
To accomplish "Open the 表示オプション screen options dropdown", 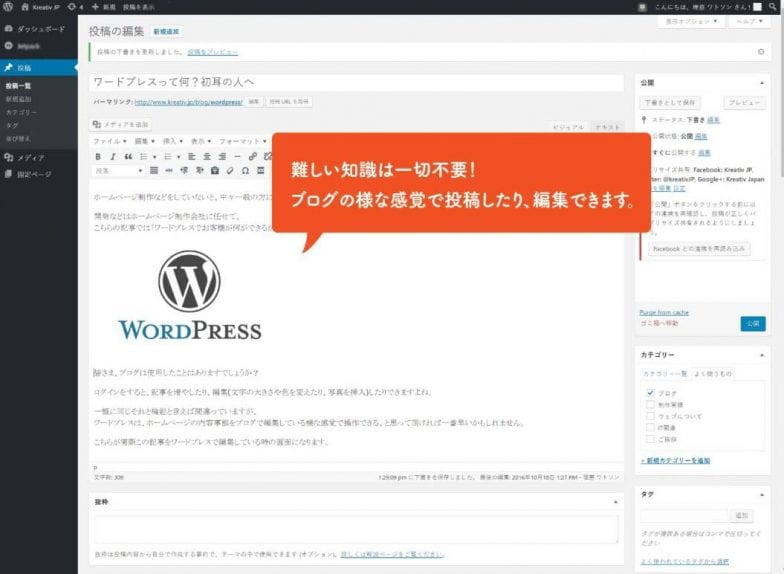I will pyautogui.click(x=691, y=22).
